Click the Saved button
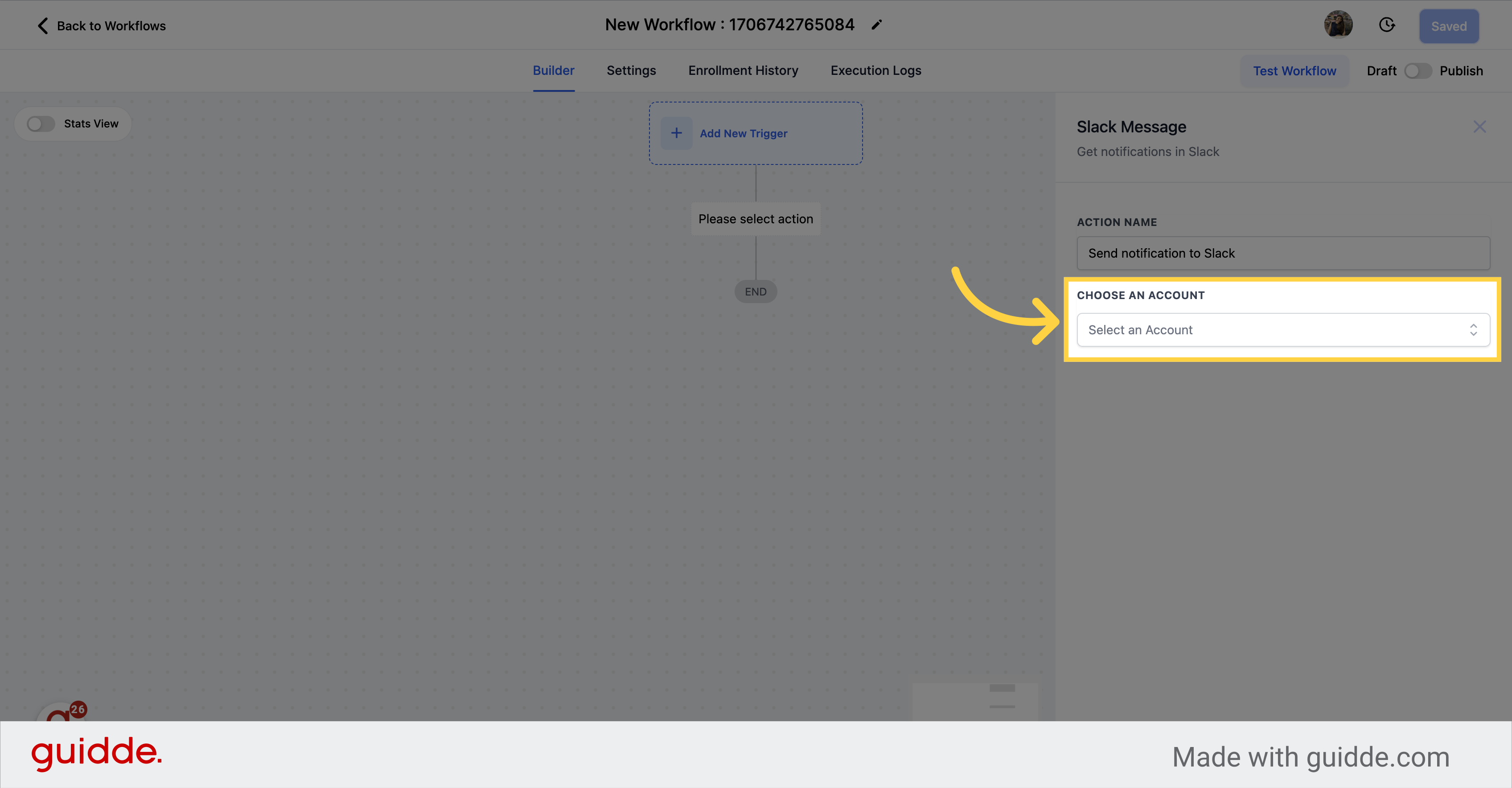1512x788 pixels. click(x=1449, y=26)
